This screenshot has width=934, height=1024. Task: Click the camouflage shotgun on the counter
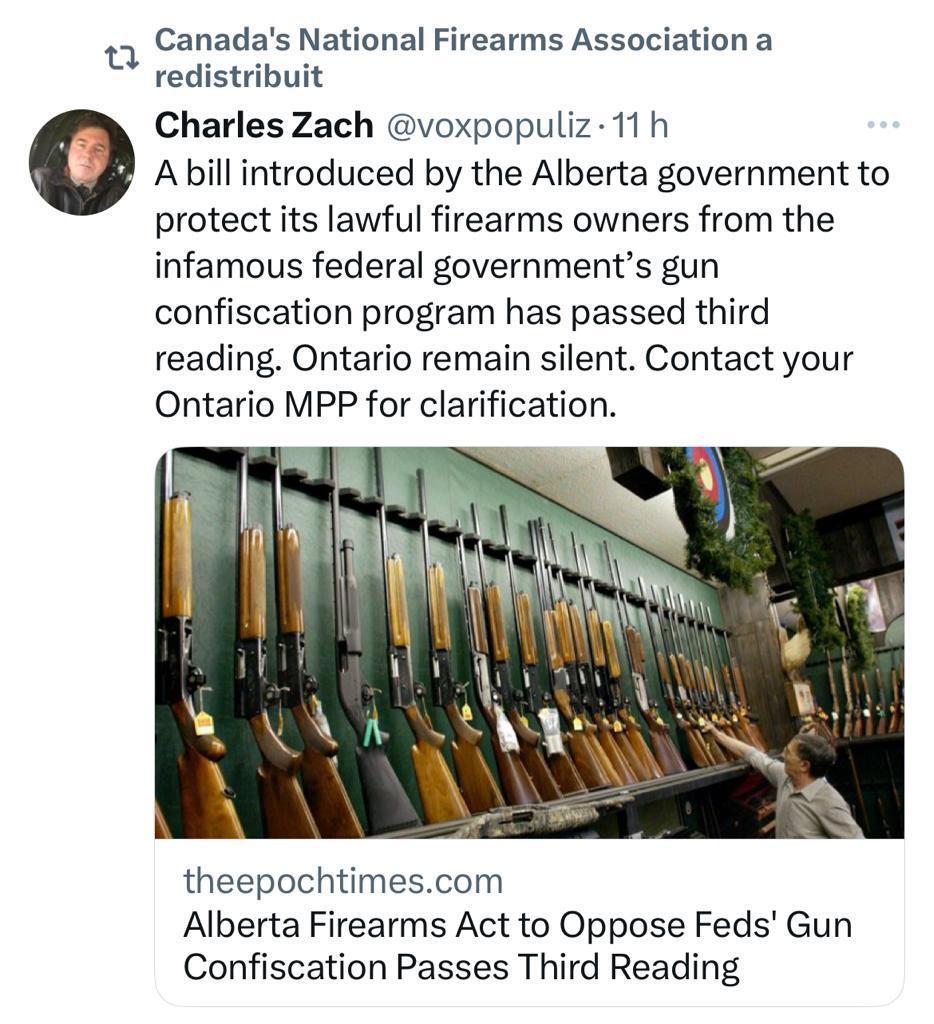coord(520,818)
